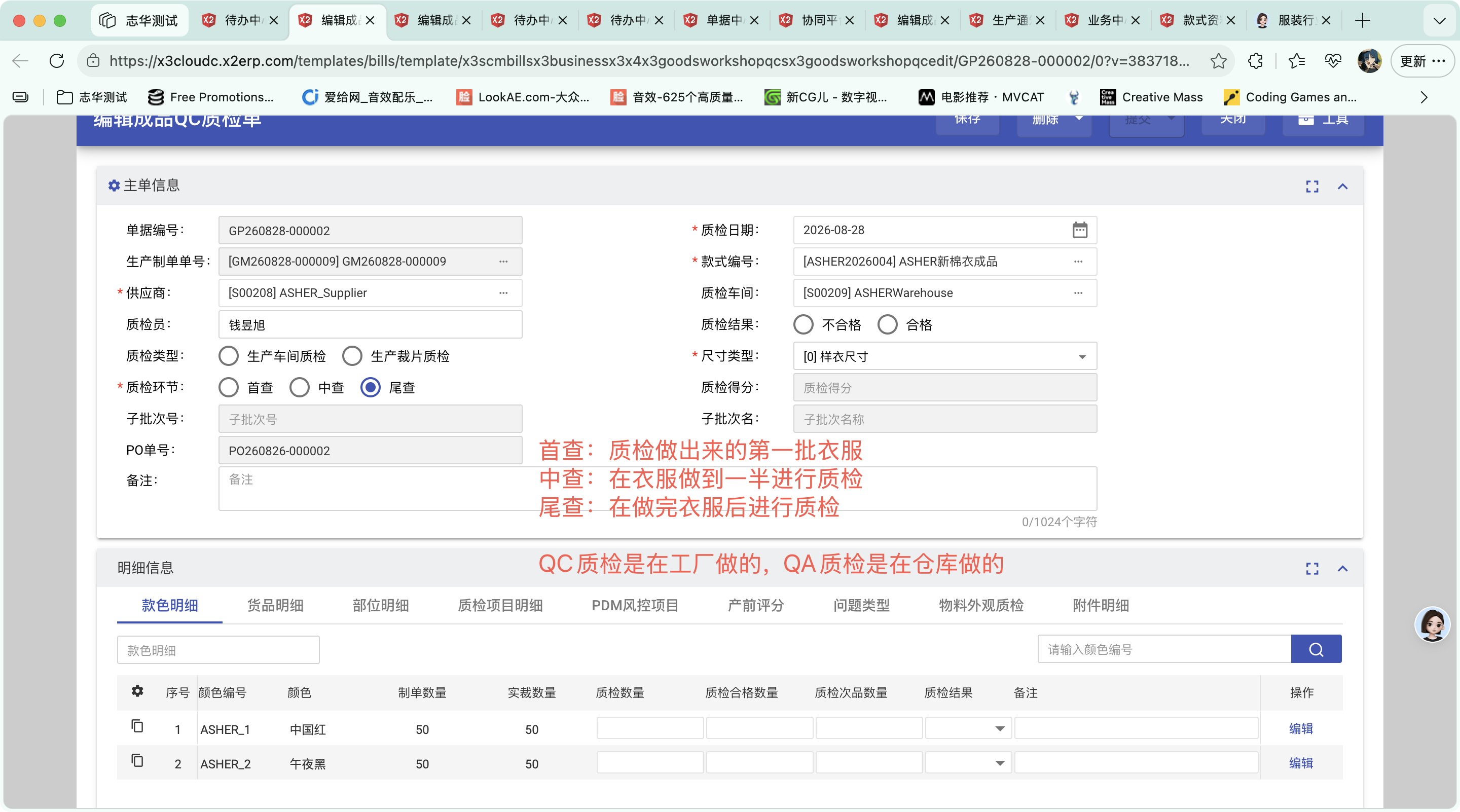The image size is (1460, 812).
Task: Select 合格 as 质检结果
Action: (887, 325)
